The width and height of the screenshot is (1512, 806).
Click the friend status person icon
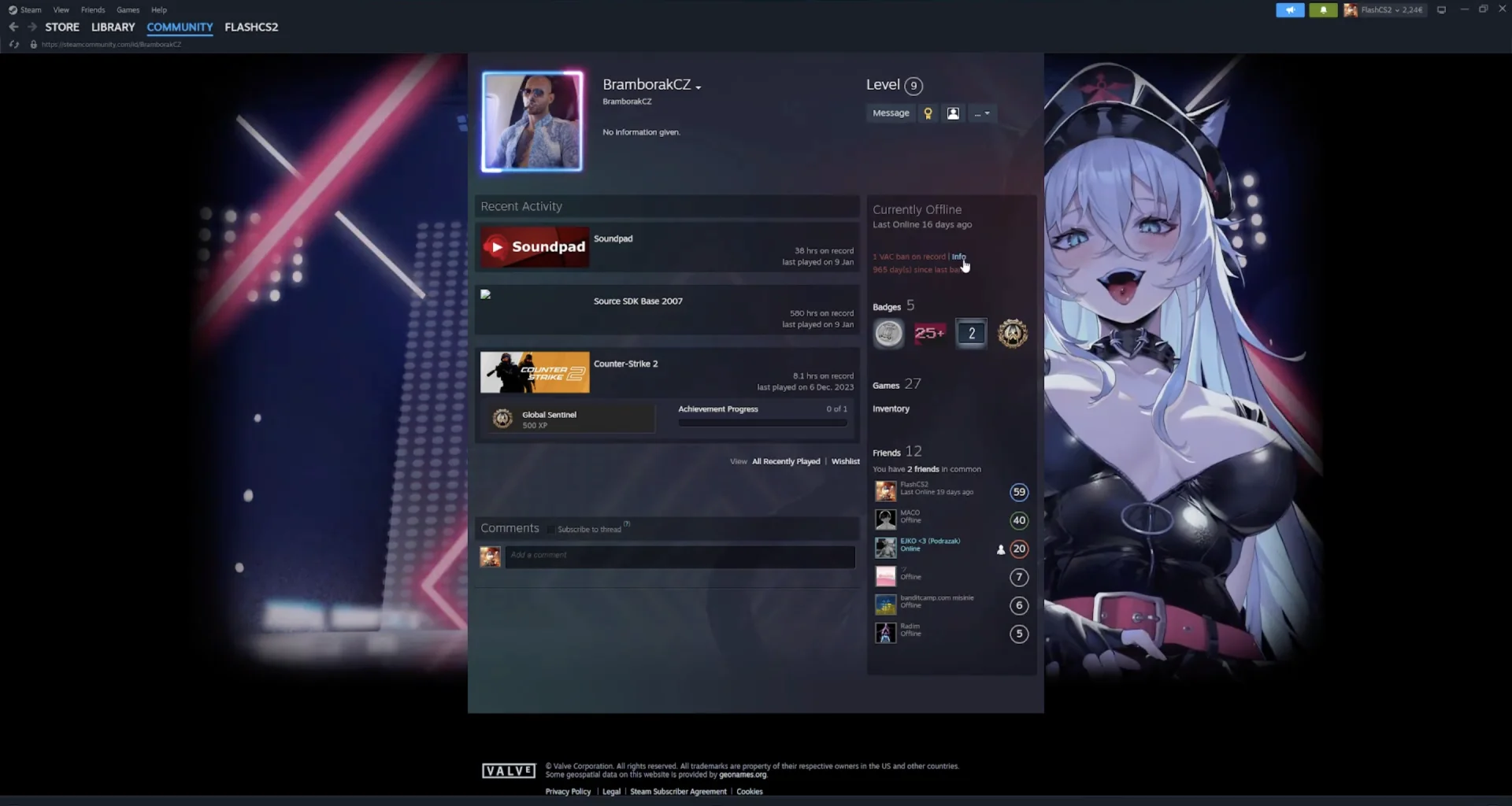pyautogui.click(x=953, y=113)
